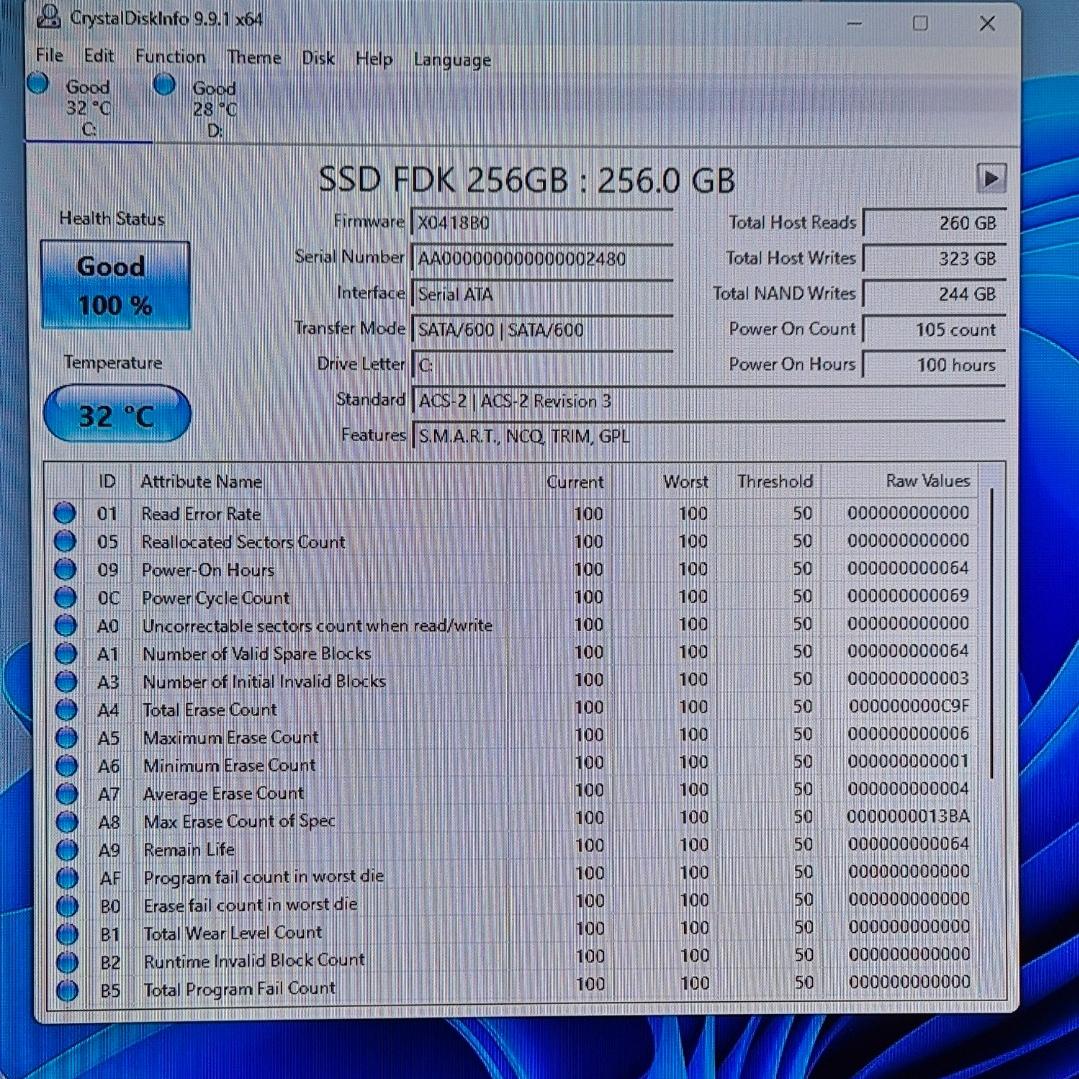The width and height of the screenshot is (1079, 1079).
Task: Select the Total Wear Level Count attribute name
Action: click(x=233, y=932)
